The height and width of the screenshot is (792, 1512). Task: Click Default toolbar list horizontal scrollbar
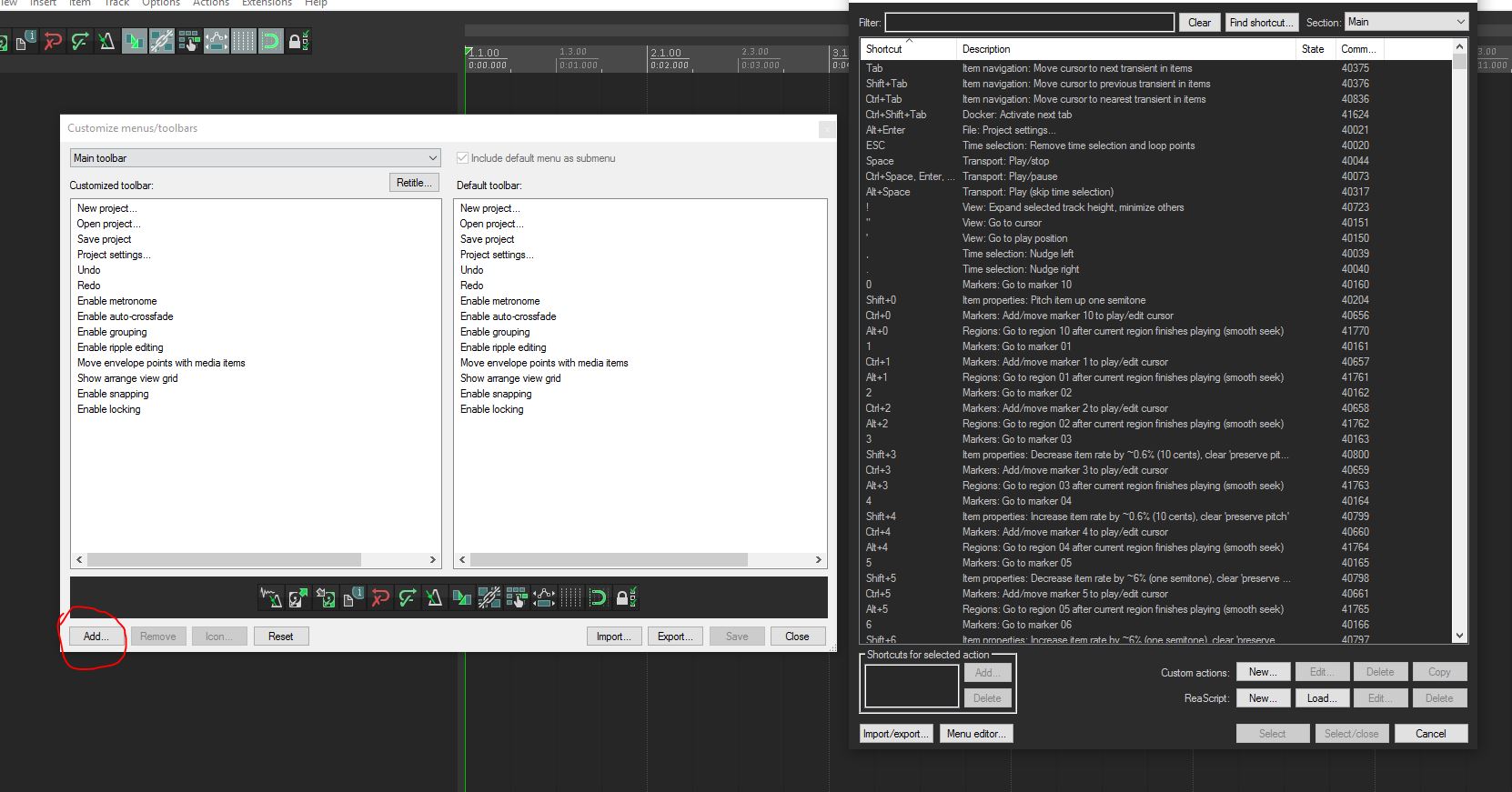[x=609, y=559]
